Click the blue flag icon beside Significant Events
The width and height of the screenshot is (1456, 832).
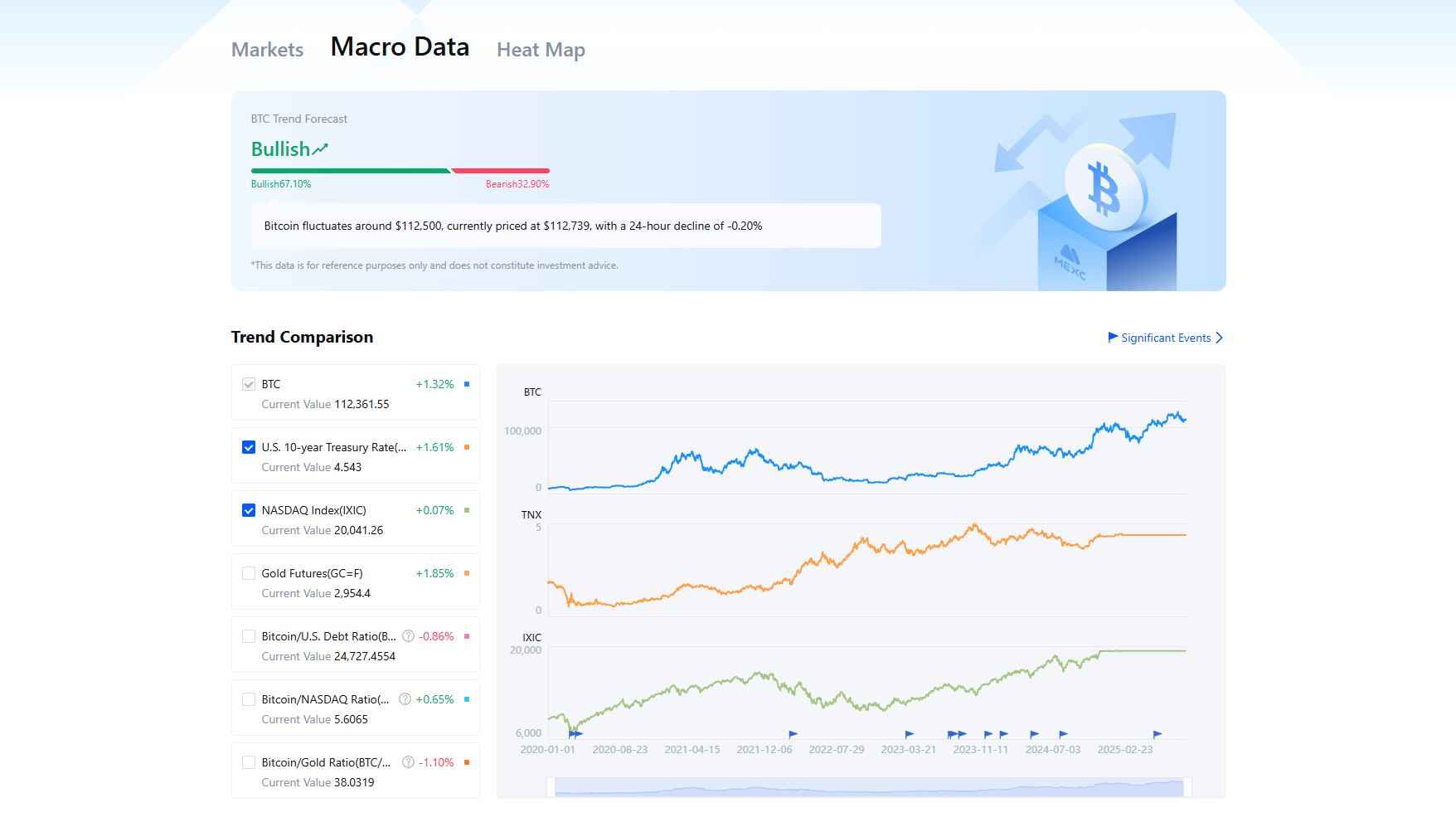1112,338
